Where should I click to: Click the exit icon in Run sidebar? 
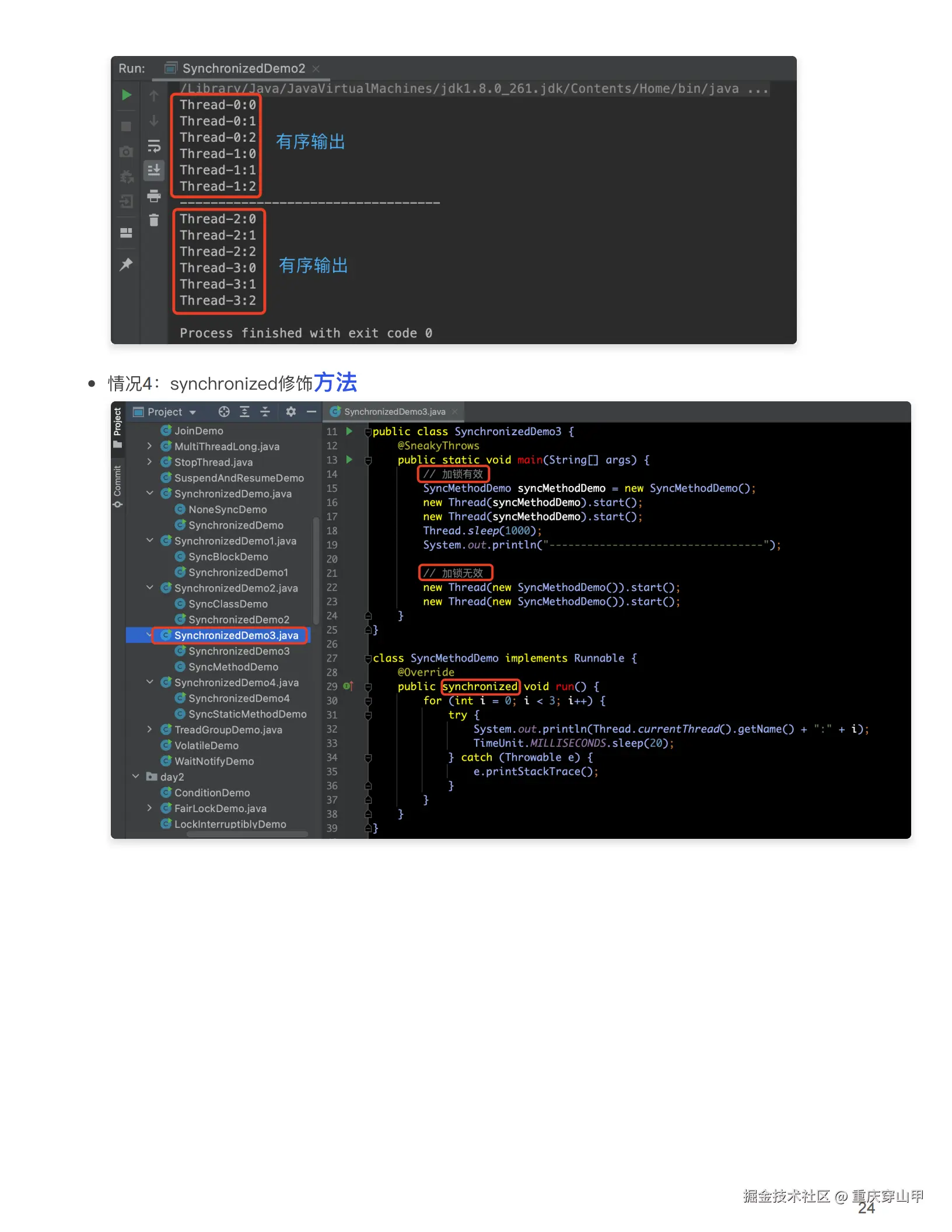click(126, 202)
